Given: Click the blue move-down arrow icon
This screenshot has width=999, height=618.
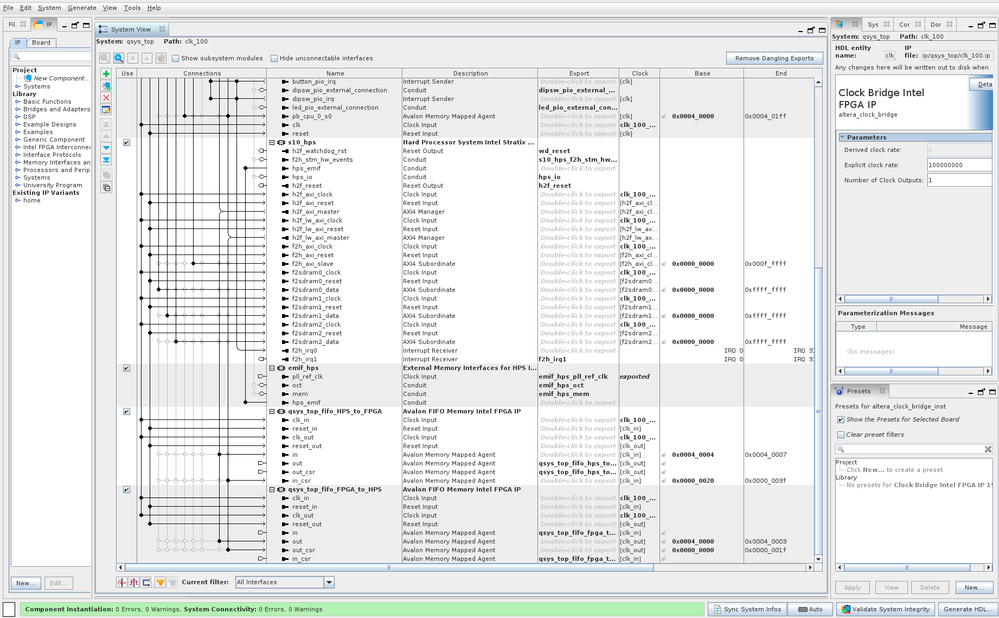Looking at the screenshot, I should coord(106,148).
